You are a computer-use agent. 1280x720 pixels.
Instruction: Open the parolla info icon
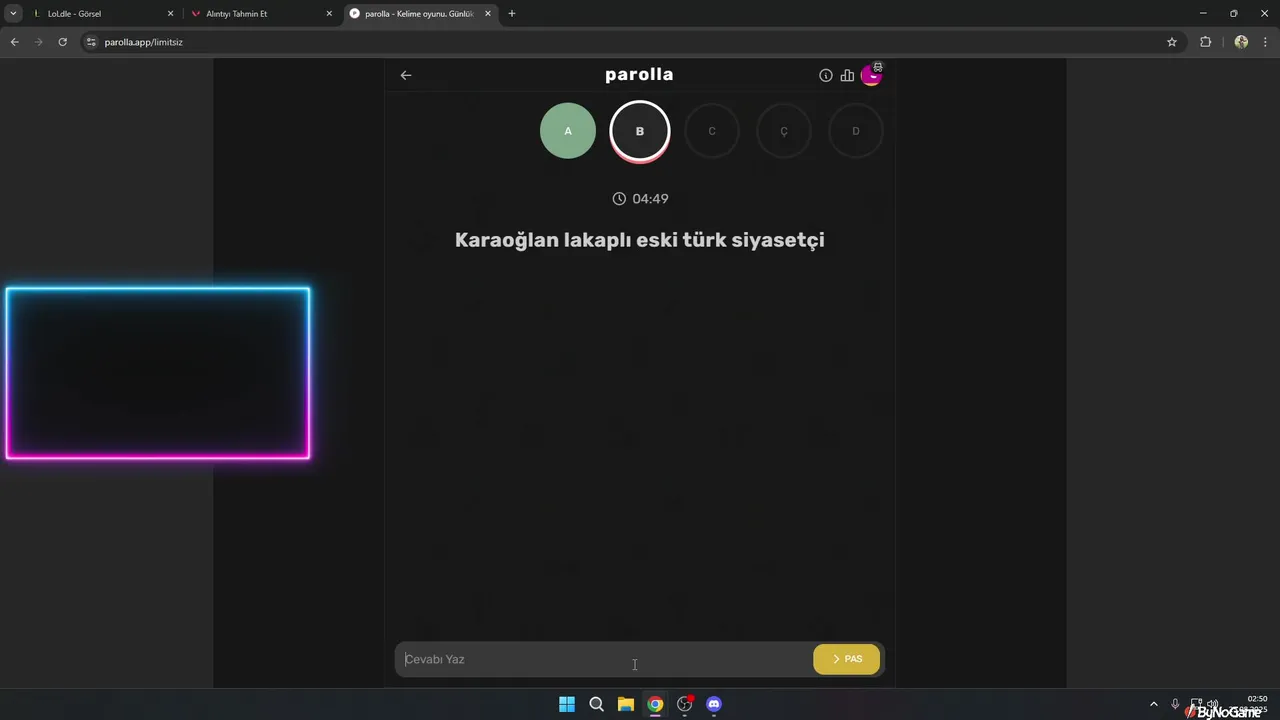point(826,75)
